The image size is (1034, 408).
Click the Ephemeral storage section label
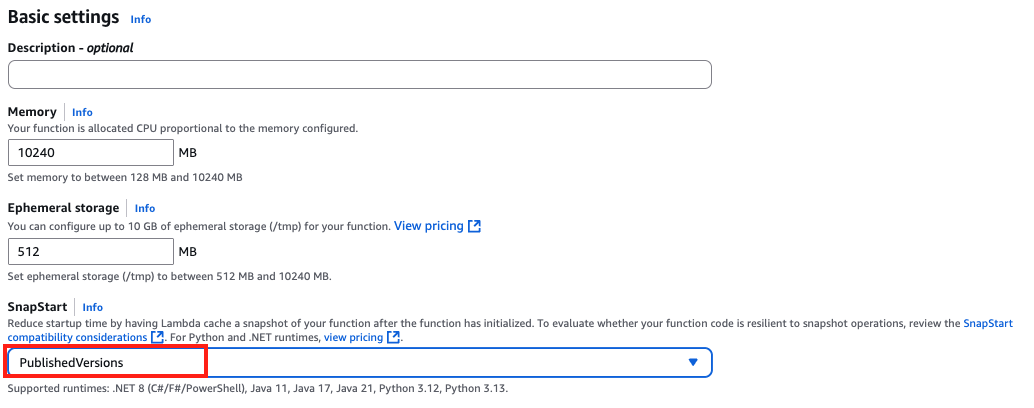click(x=63, y=208)
